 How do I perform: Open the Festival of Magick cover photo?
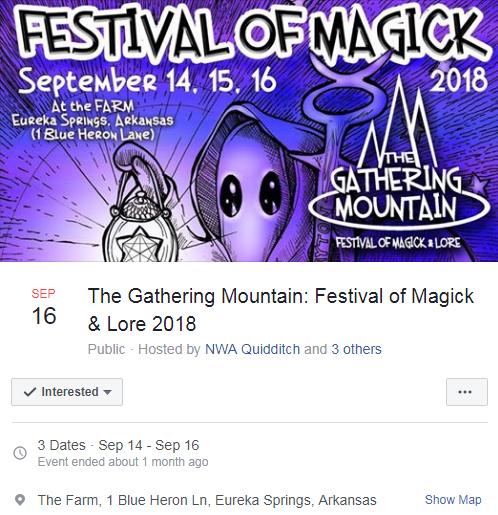249,131
